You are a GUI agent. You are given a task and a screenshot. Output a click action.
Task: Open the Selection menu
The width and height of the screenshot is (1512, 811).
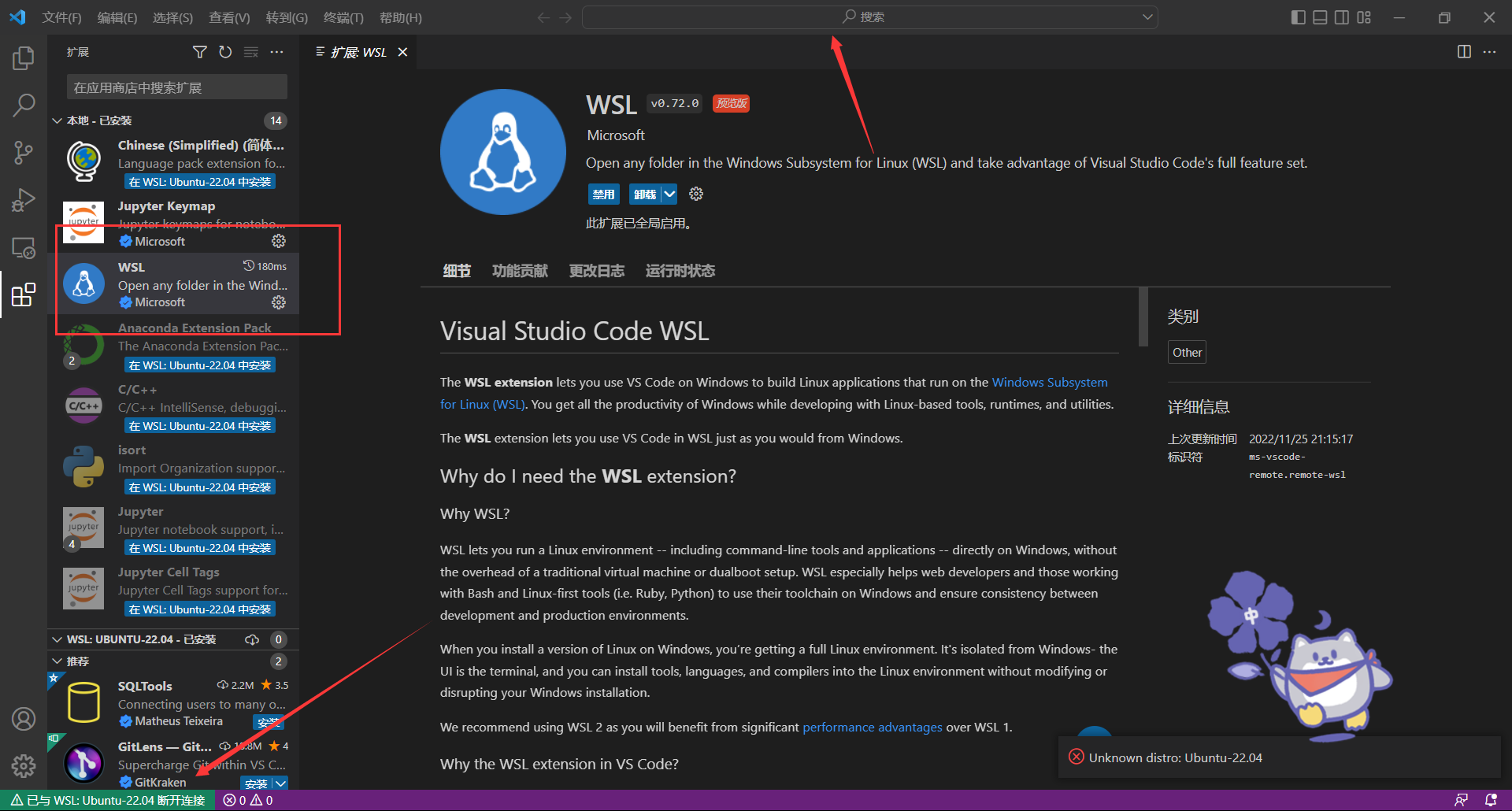172,17
